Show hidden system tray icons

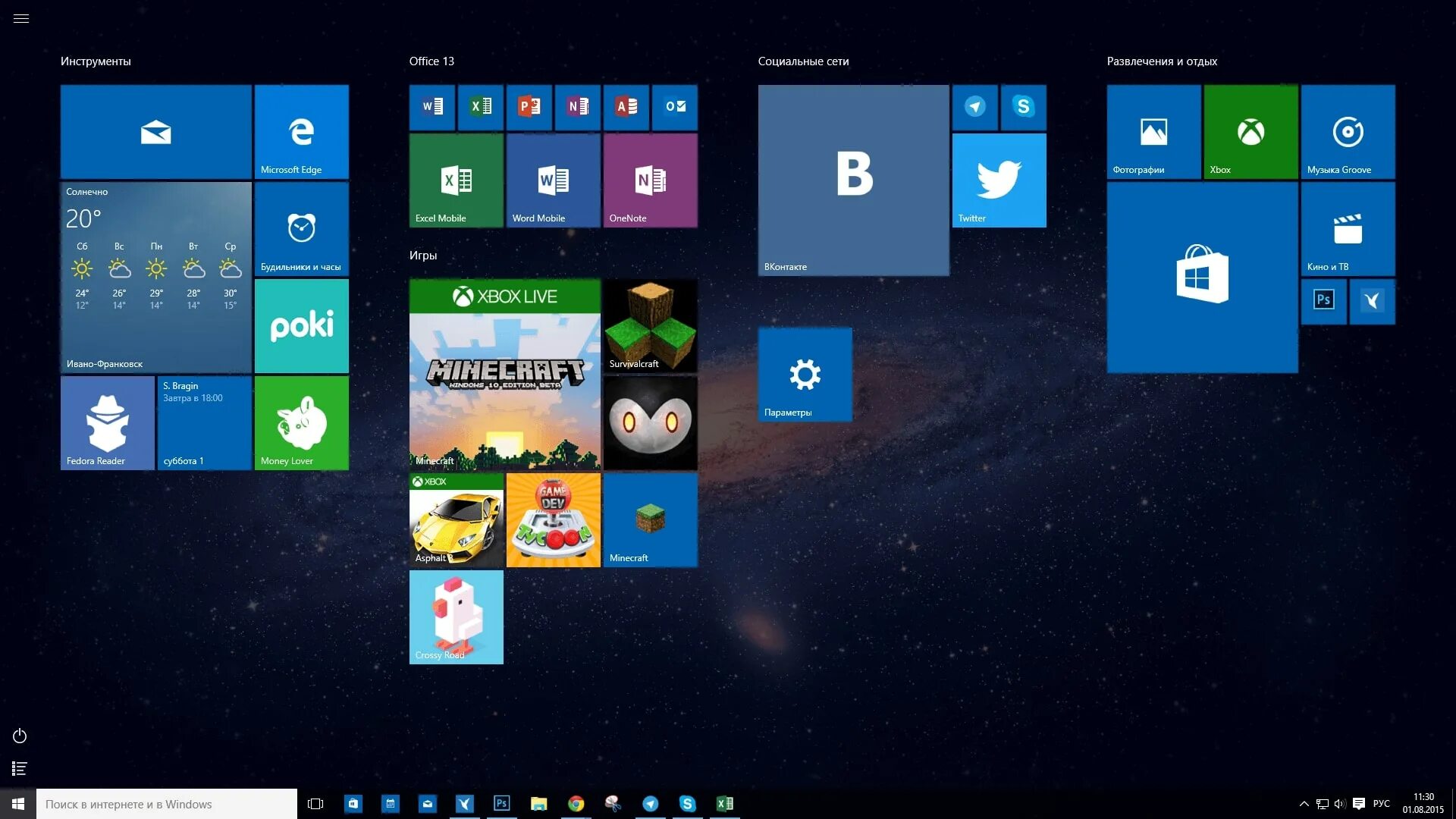(x=1304, y=804)
